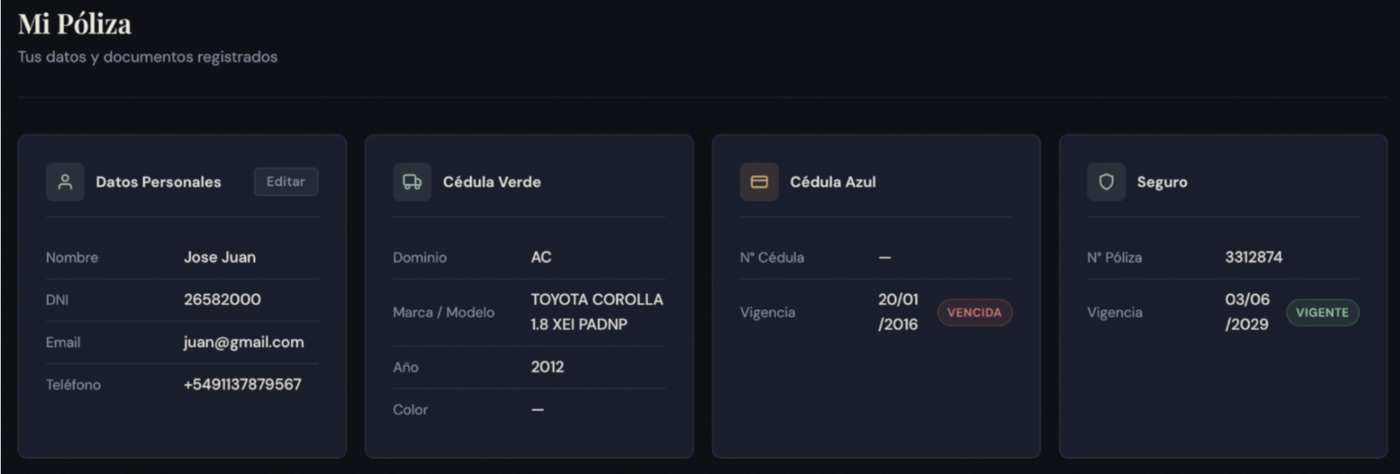Click the truck icon of Cédula Verde
This screenshot has height=474, width=1400.
412,182
